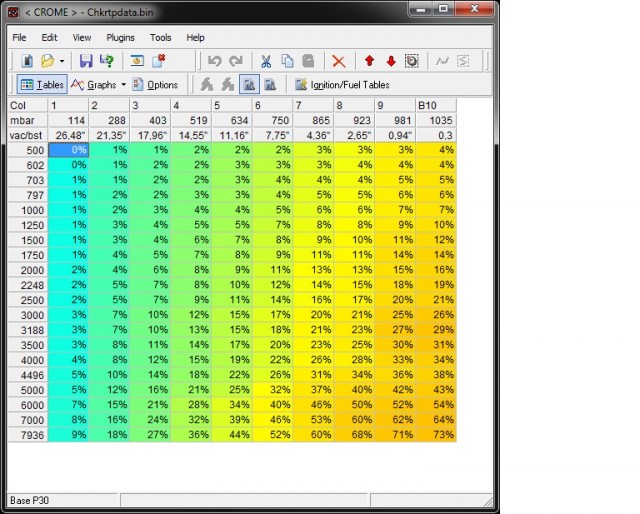Open Ignition/Fuel Tables selector
Image resolution: width=640 pixels, height=514 pixels.
point(342,85)
